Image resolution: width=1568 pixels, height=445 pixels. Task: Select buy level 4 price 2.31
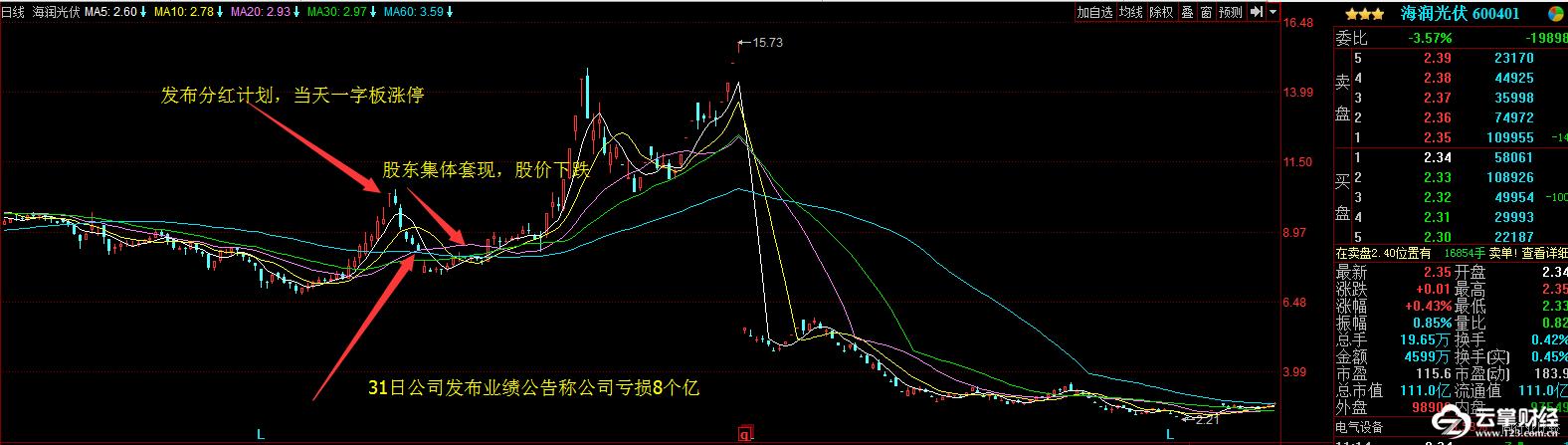point(1437,217)
